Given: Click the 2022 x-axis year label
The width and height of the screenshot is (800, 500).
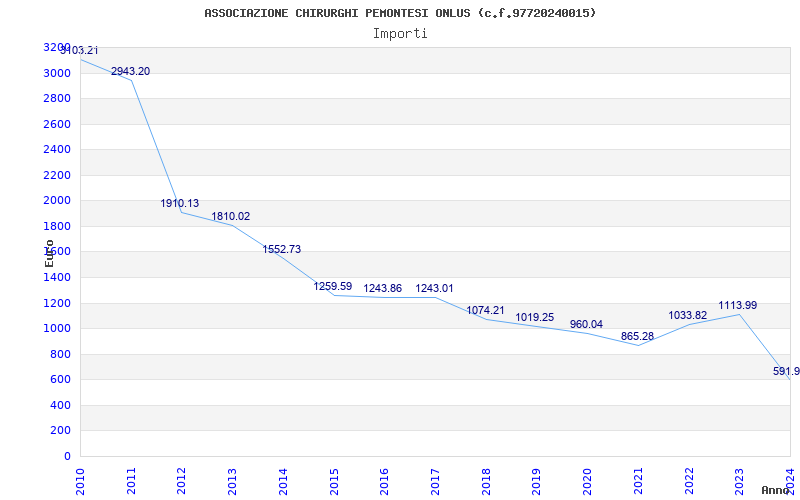Looking at the screenshot, I should coord(689,482).
